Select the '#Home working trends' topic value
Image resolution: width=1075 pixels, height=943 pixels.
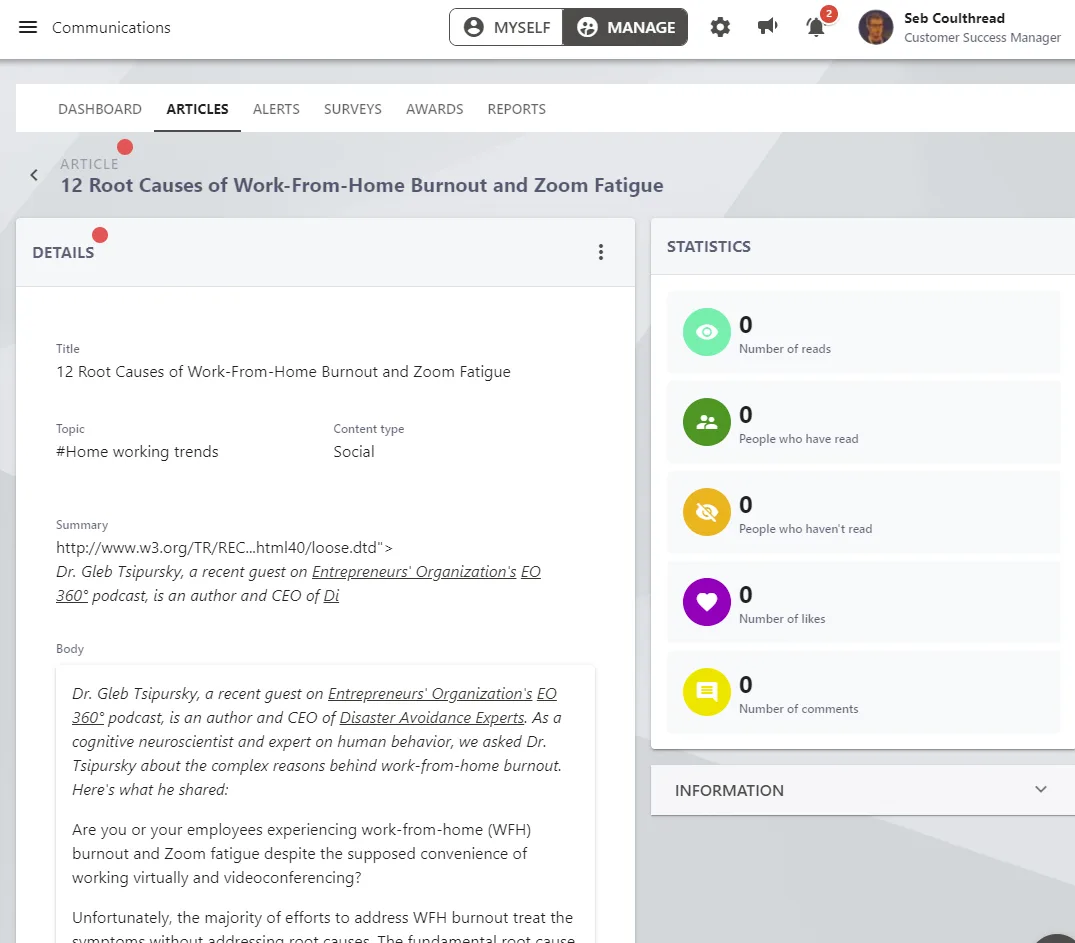click(x=137, y=452)
